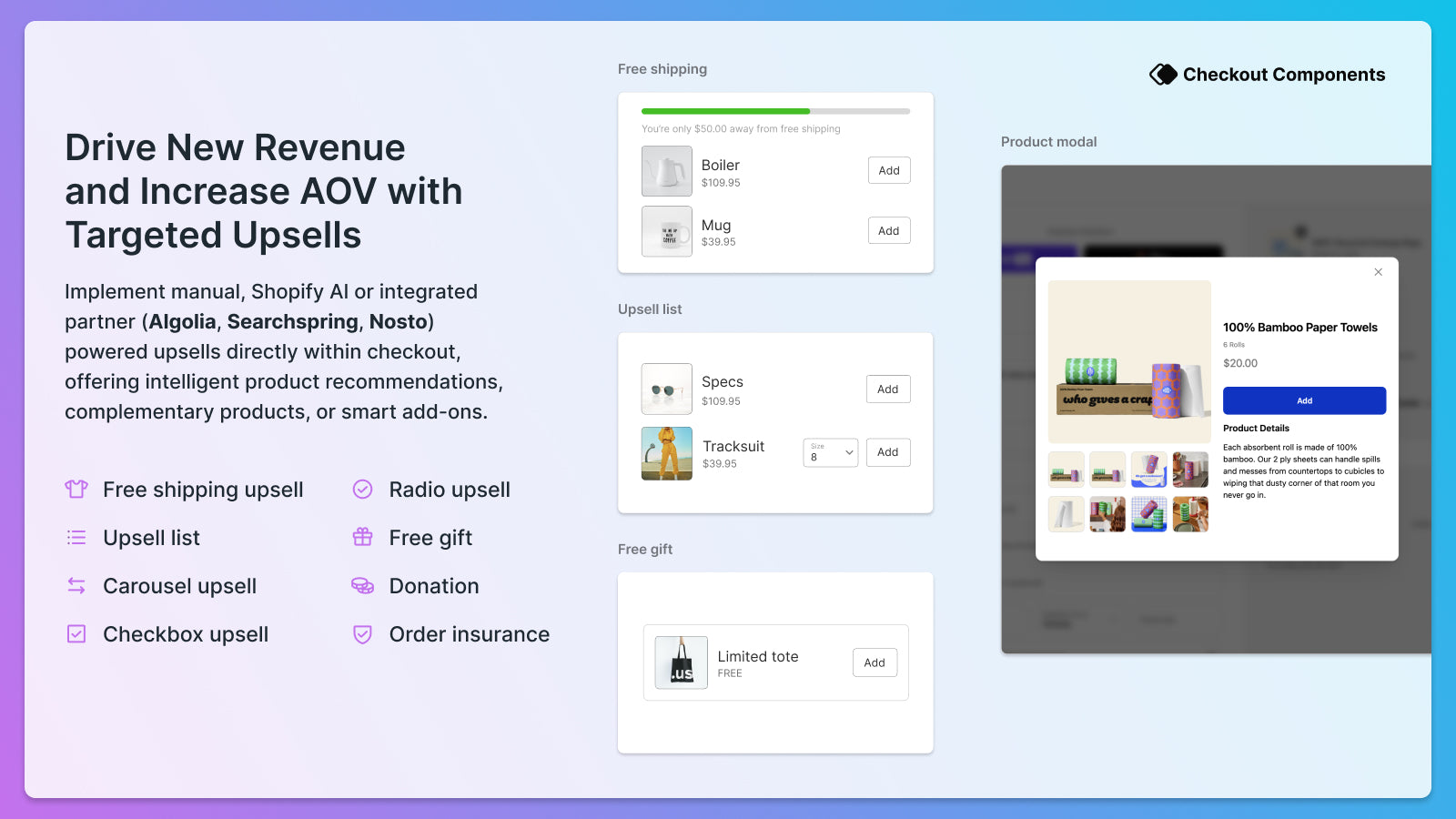Click the 'Upsell list' section heading above Specs

pyautogui.click(x=650, y=309)
